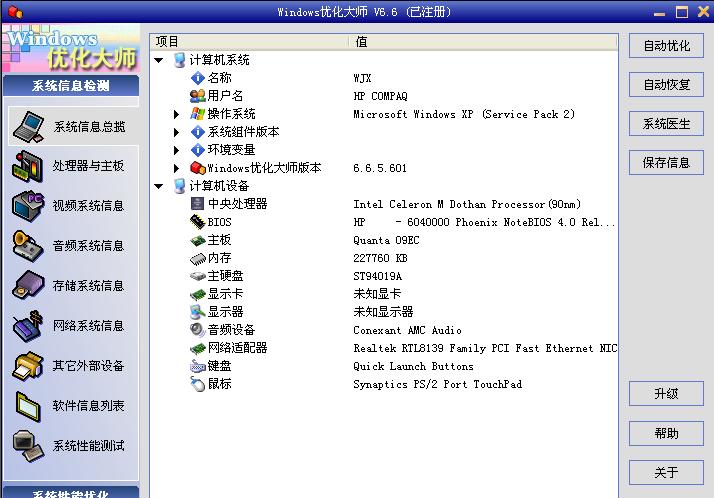
Task: Click the 用户名 users icon
Action: [x=198, y=96]
